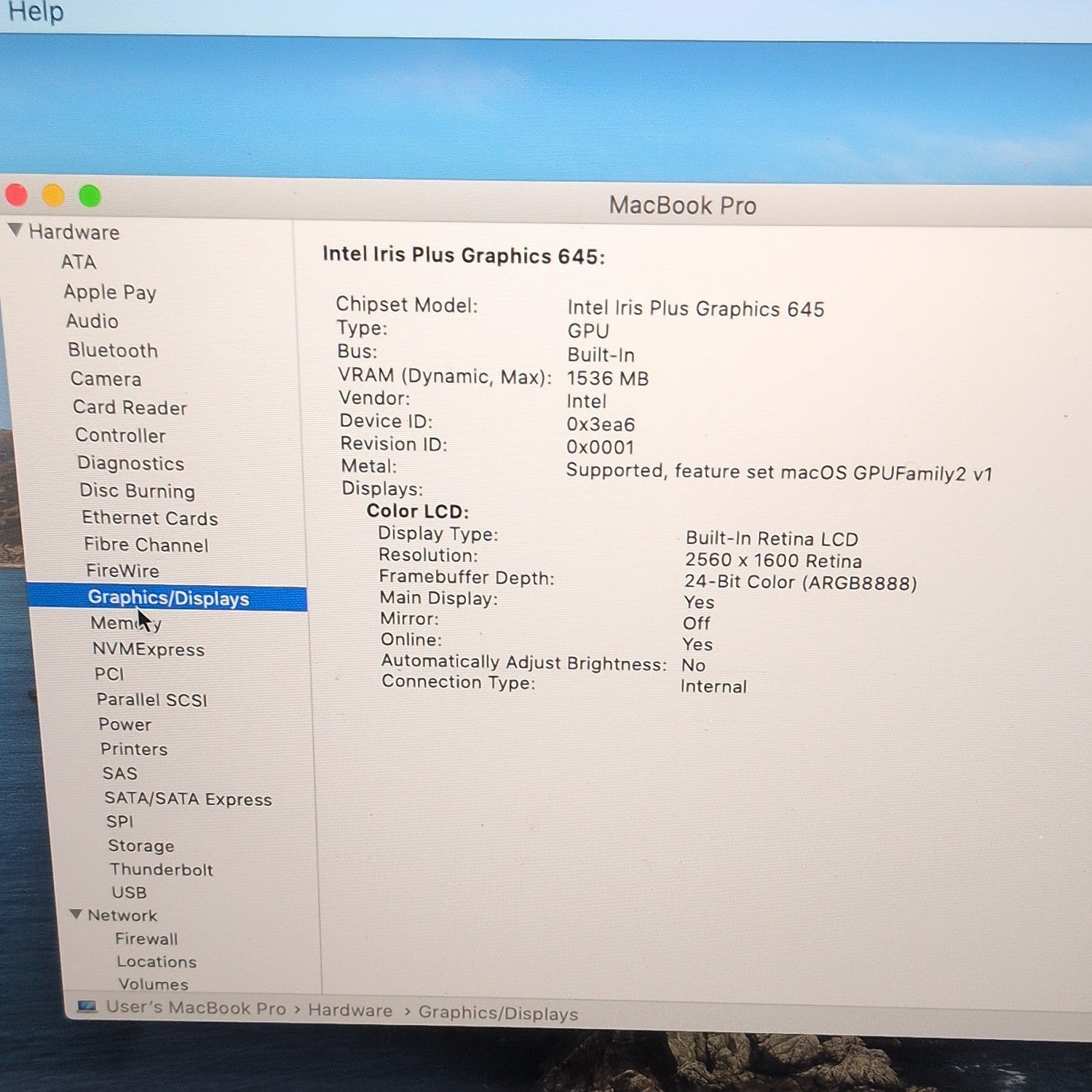
Task: Click the MacBook Pro window title
Action: coord(683,205)
